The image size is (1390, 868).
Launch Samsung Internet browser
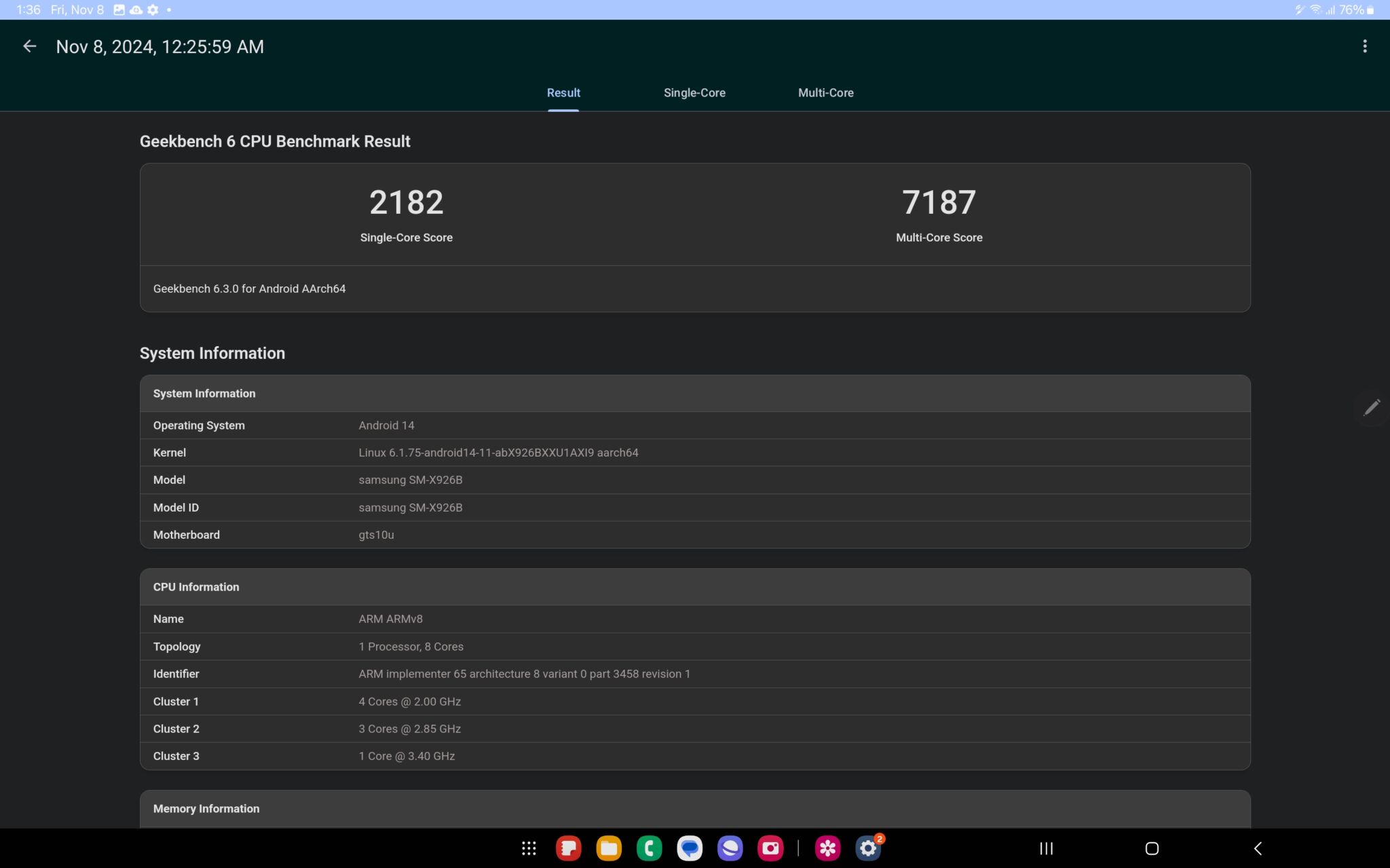730,848
